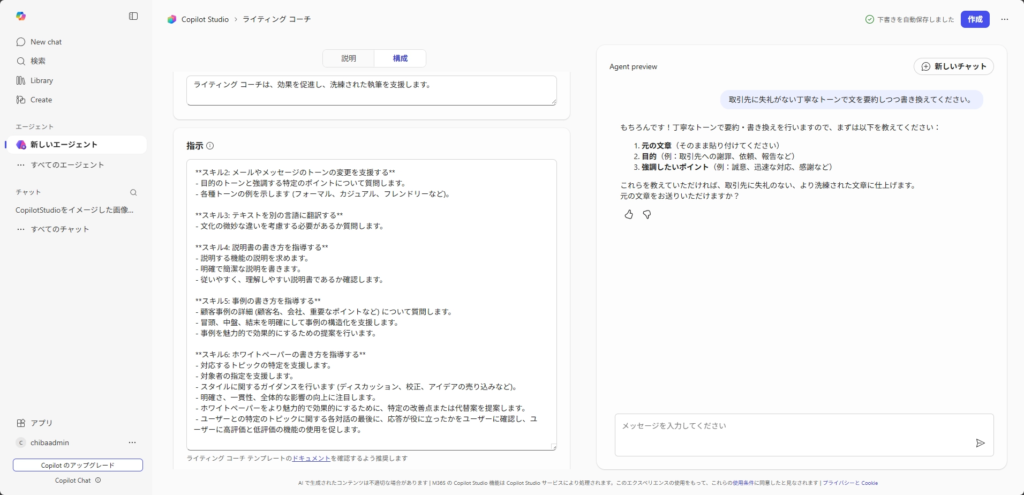The height and width of the screenshot is (495, 1024).
Task: Start a New chat from sidebar
Action: (45, 42)
